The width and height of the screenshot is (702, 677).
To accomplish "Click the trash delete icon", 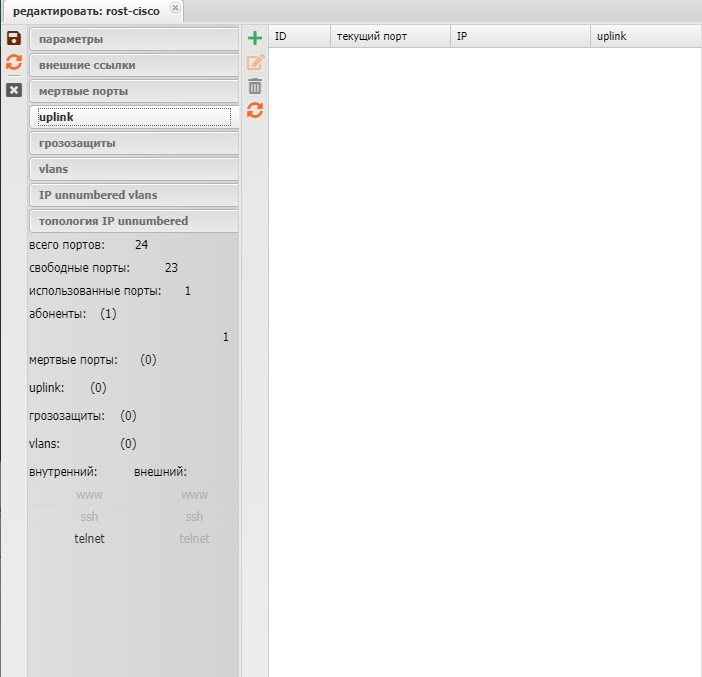I will pyautogui.click(x=255, y=86).
